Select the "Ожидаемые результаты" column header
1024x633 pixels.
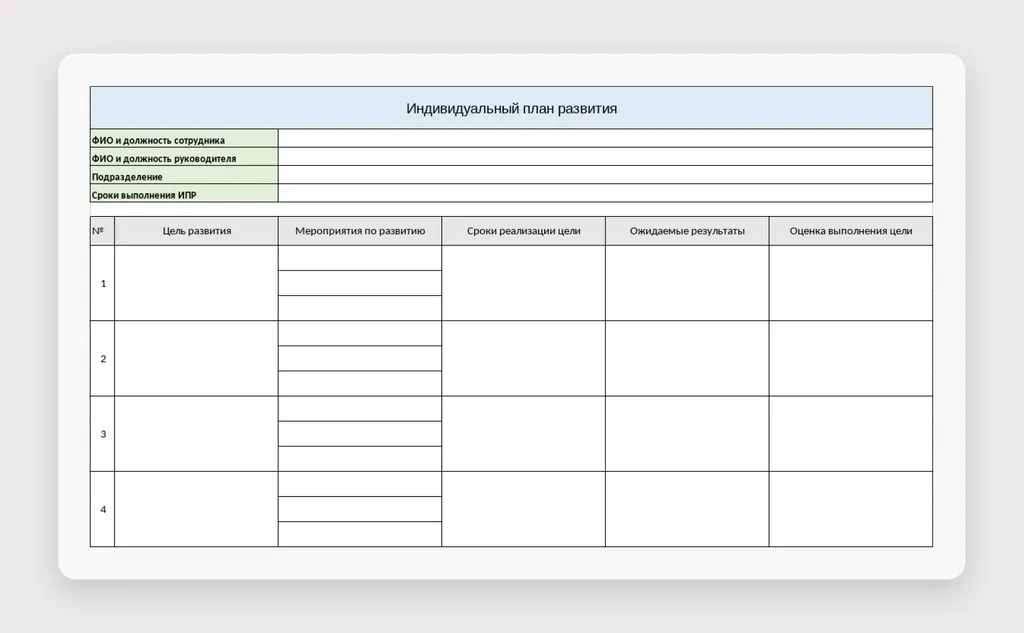687,231
